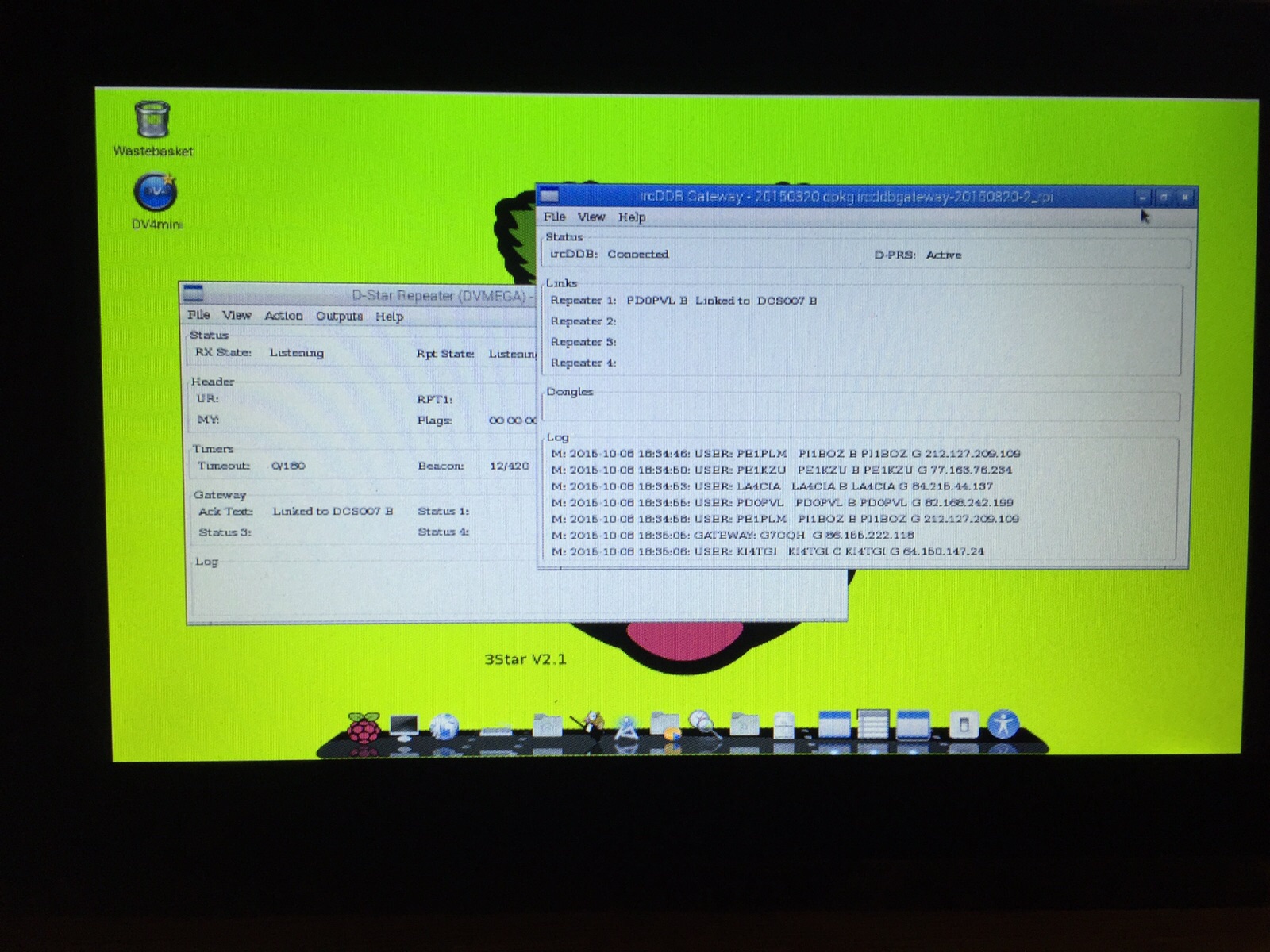The height and width of the screenshot is (952, 1270).
Task: Click Beacon value '12/420'
Action: pos(509,466)
